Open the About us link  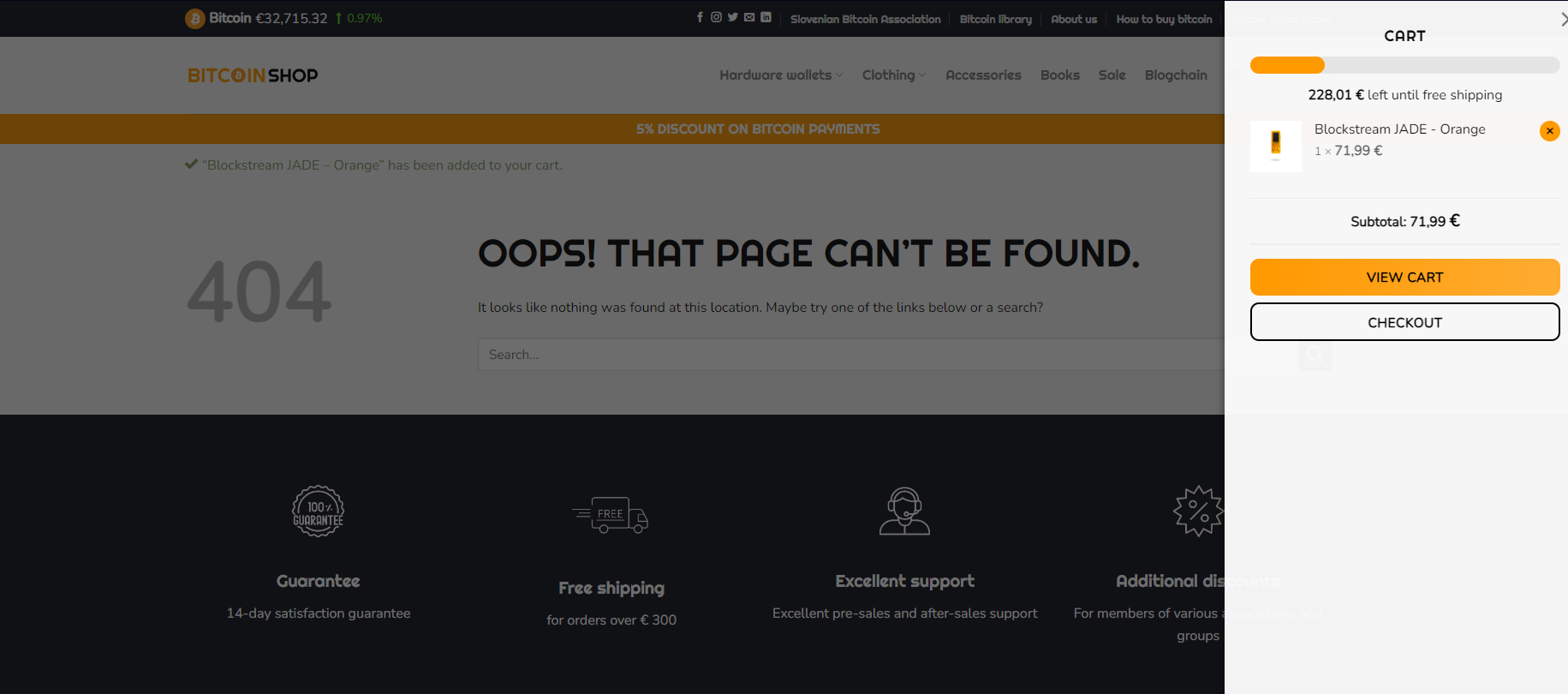tap(1074, 19)
